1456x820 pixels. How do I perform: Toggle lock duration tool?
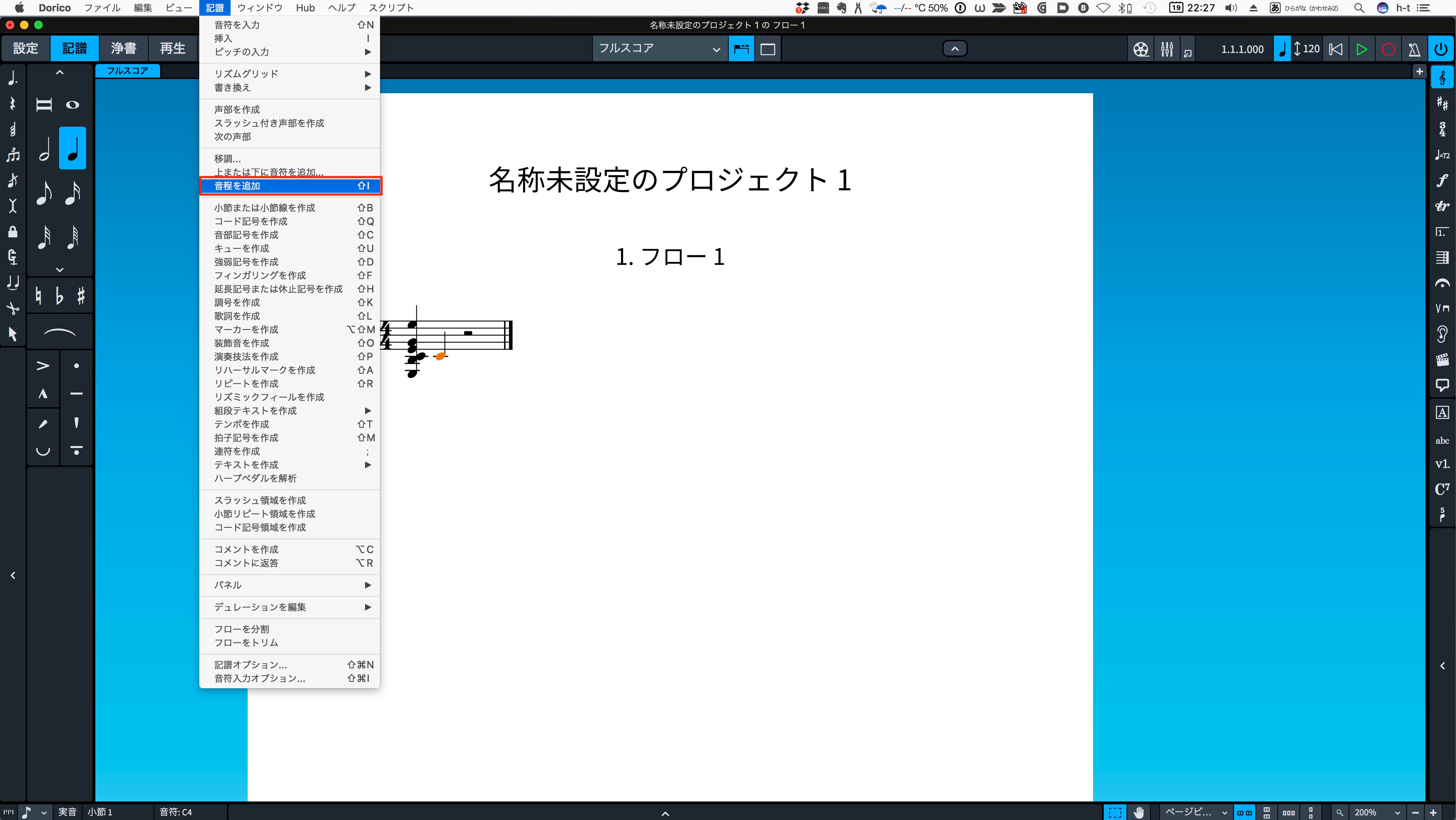(x=12, y=231)
